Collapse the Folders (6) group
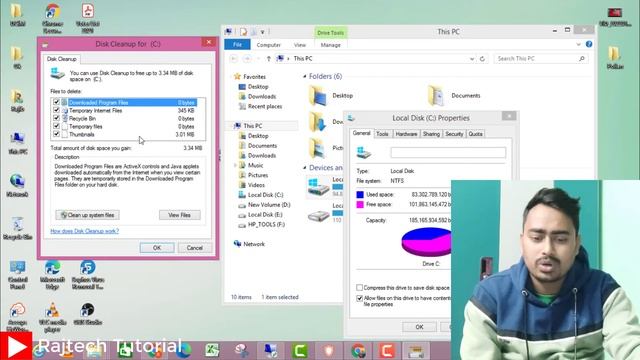This screenshot has width=640, height=360. pos(304,76)
